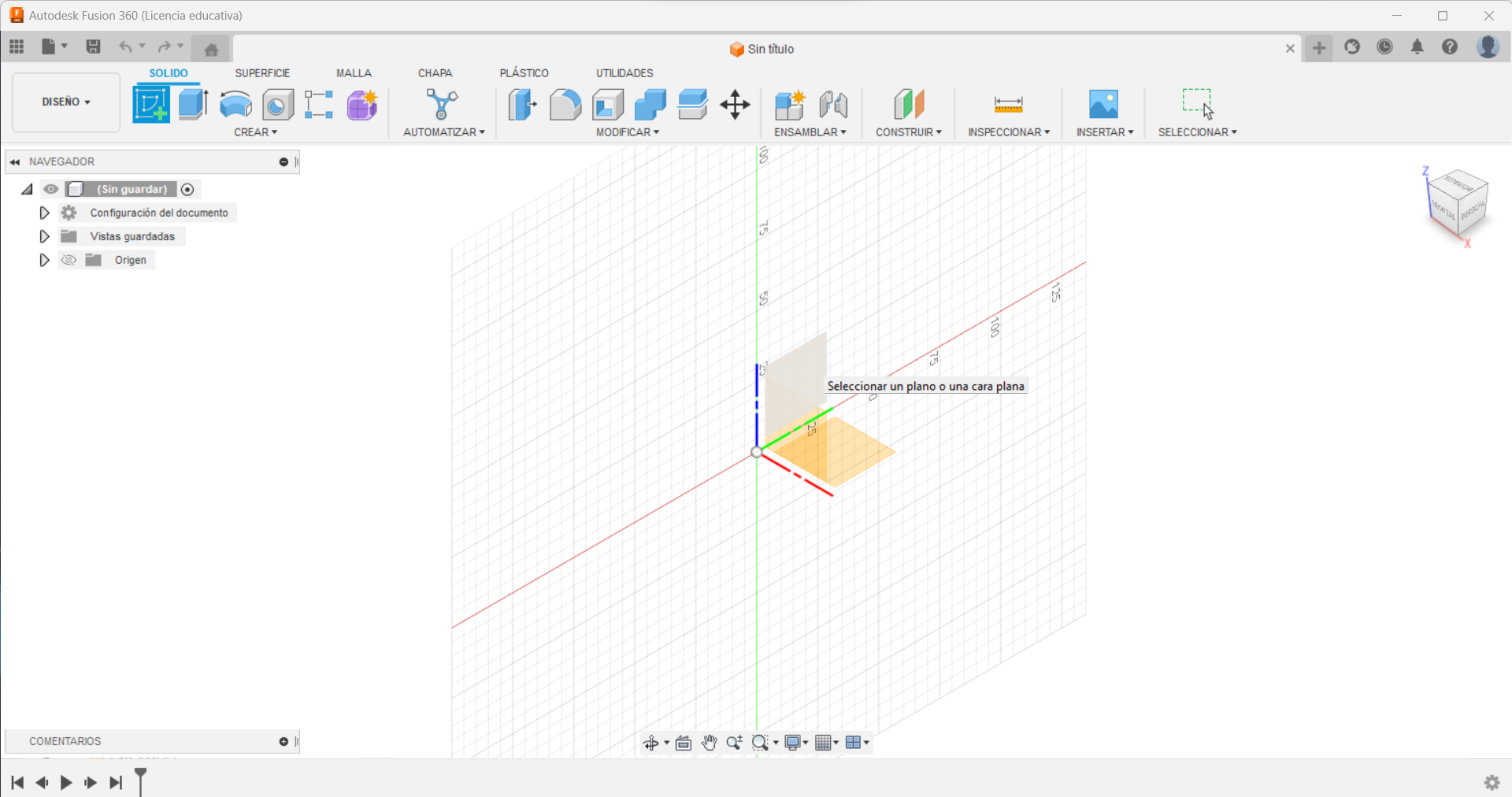The image size is (1512, 797).
Task: Select the Offset Face tool icon
Action: 693,105
